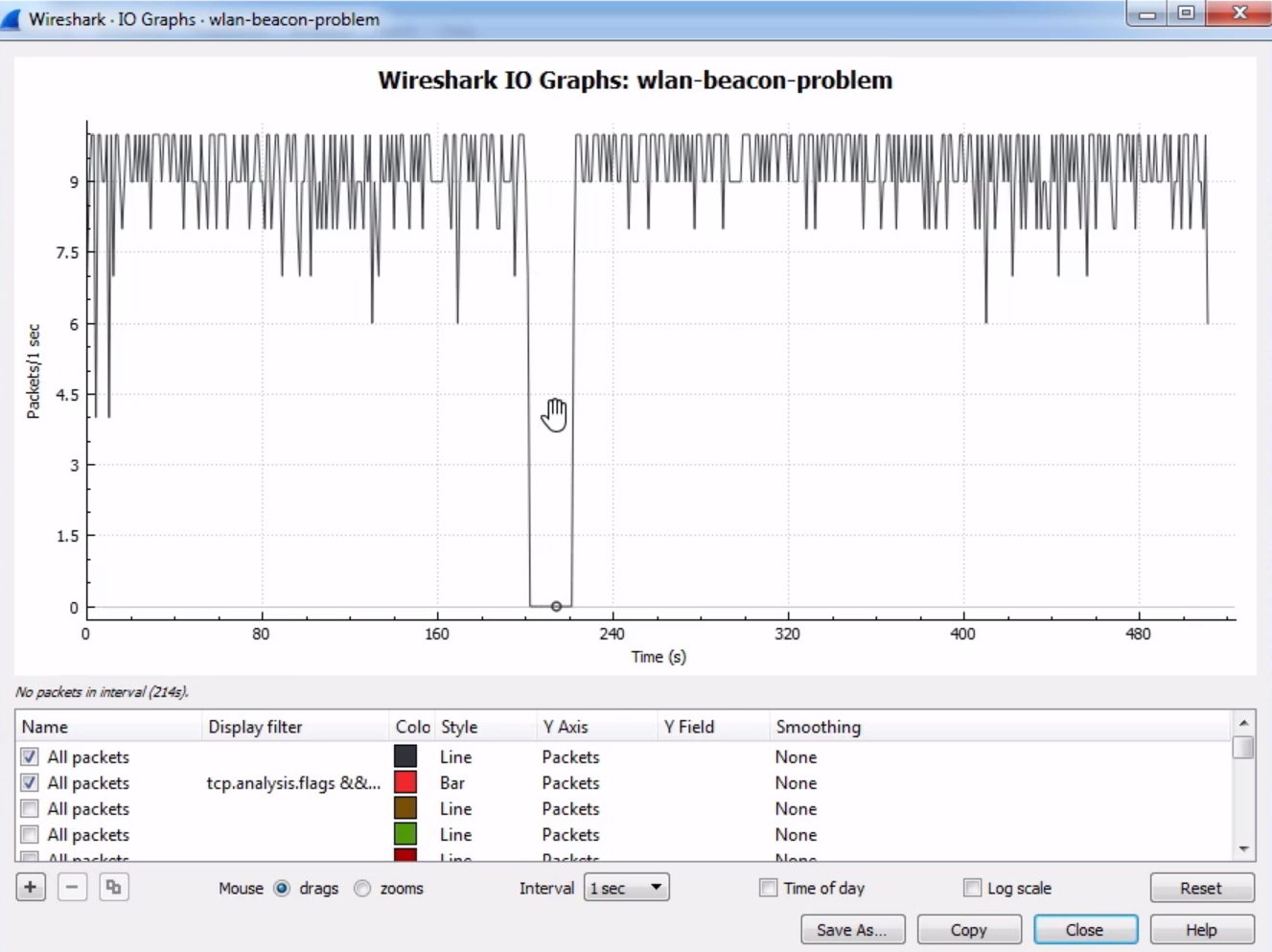The image size is (1272, 952).
Task: Click the green color swatch
Action: (x=405, y=834)
